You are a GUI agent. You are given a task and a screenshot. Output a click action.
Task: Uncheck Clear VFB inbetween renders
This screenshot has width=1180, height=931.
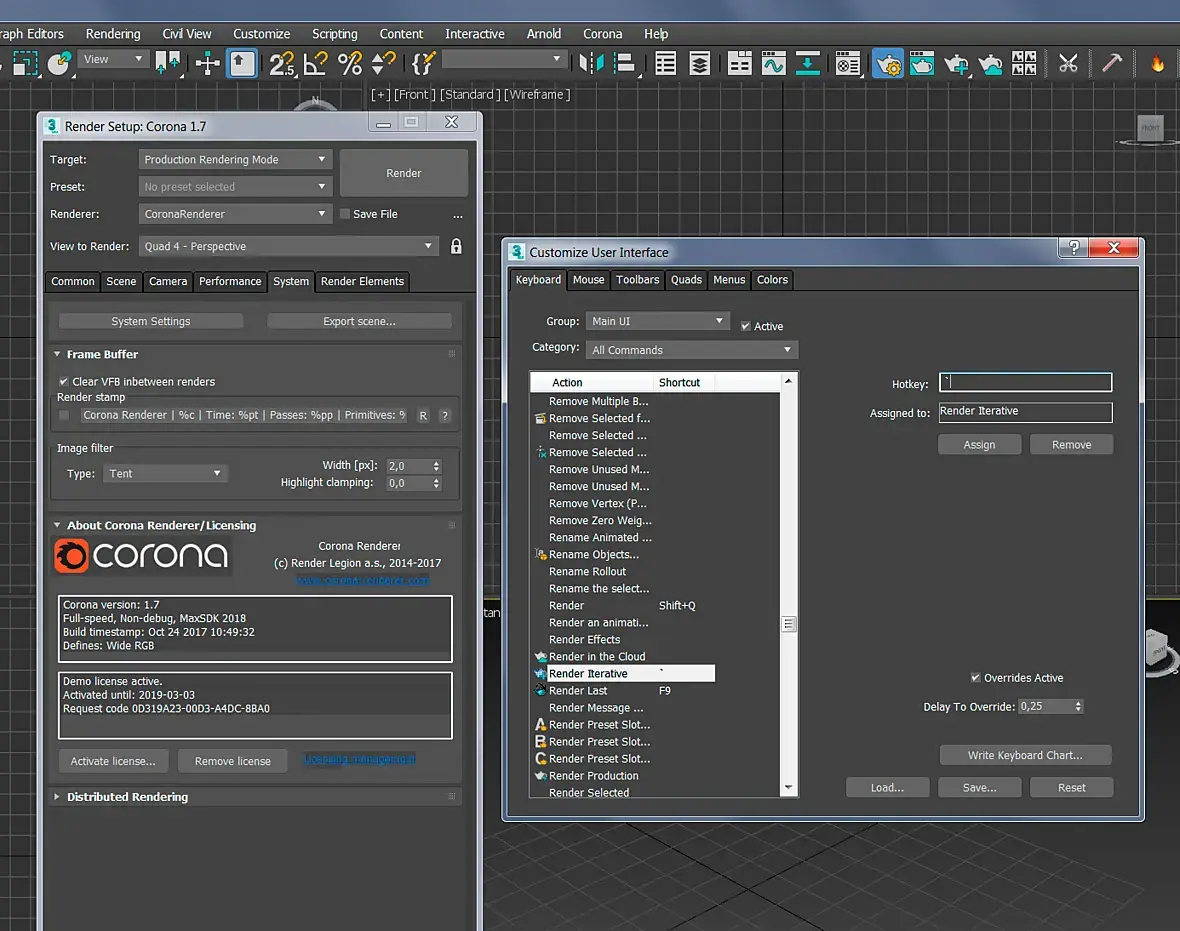(x=64, y=382)
